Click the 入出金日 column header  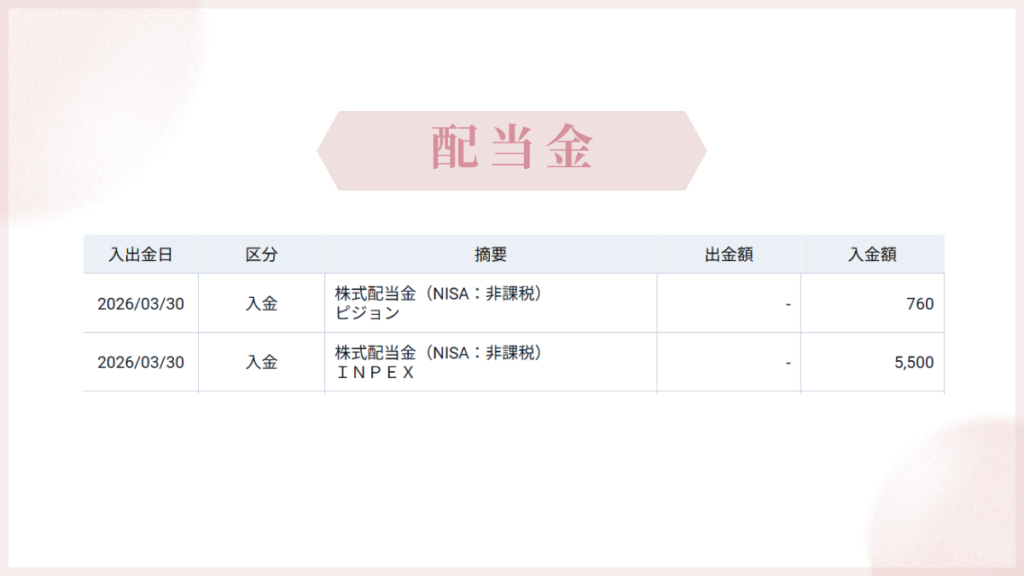[141, 255]
